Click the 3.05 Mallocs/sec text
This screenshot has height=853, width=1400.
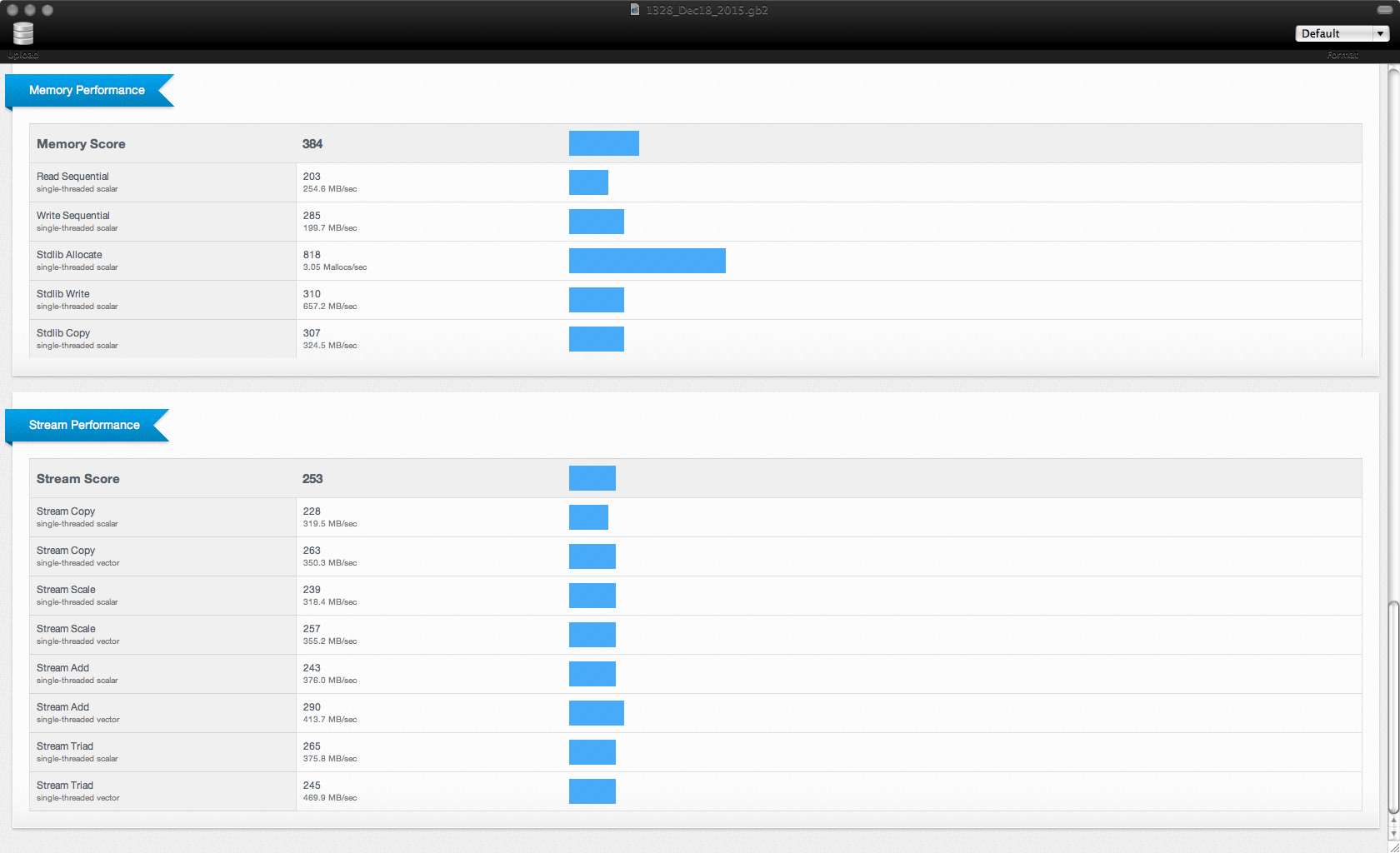pyautogui.click(x=335, y=267)
